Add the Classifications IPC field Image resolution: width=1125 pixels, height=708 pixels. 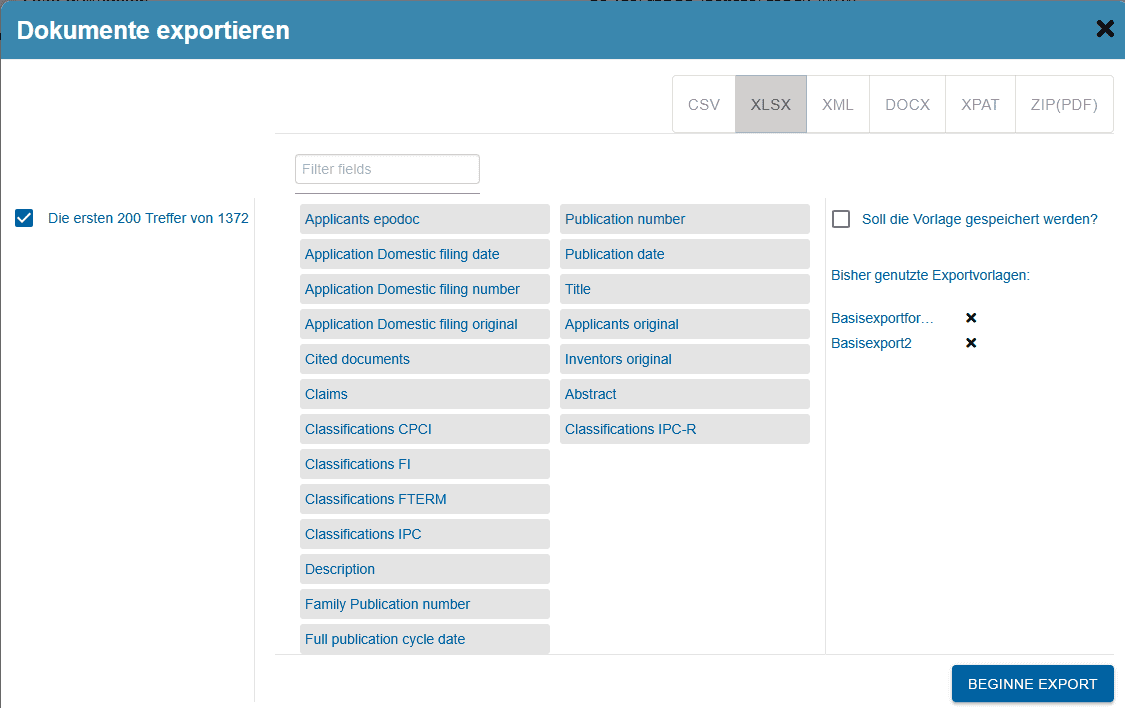424,534
